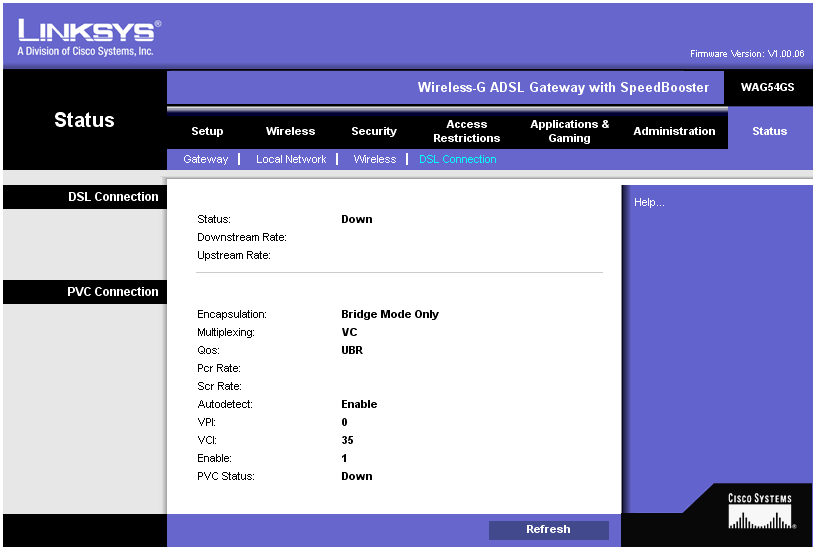Screen dimensions: 816x554
Task: Open Applications & Gaming tab
Action: coord(569,131)
